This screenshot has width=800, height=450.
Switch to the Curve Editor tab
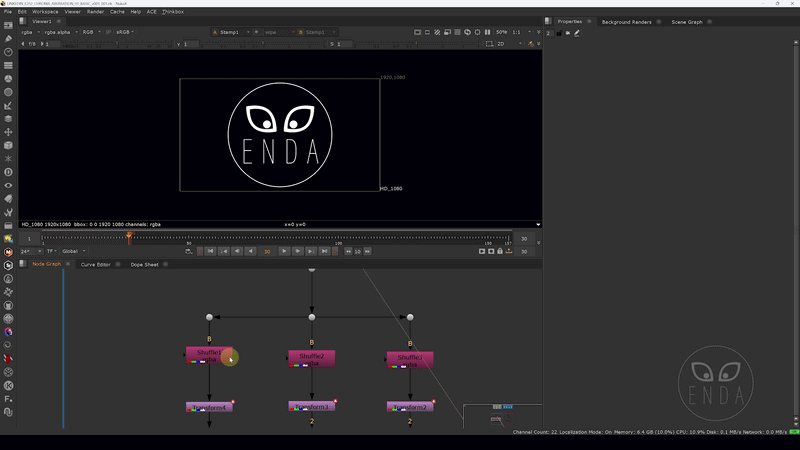[95, 264]
